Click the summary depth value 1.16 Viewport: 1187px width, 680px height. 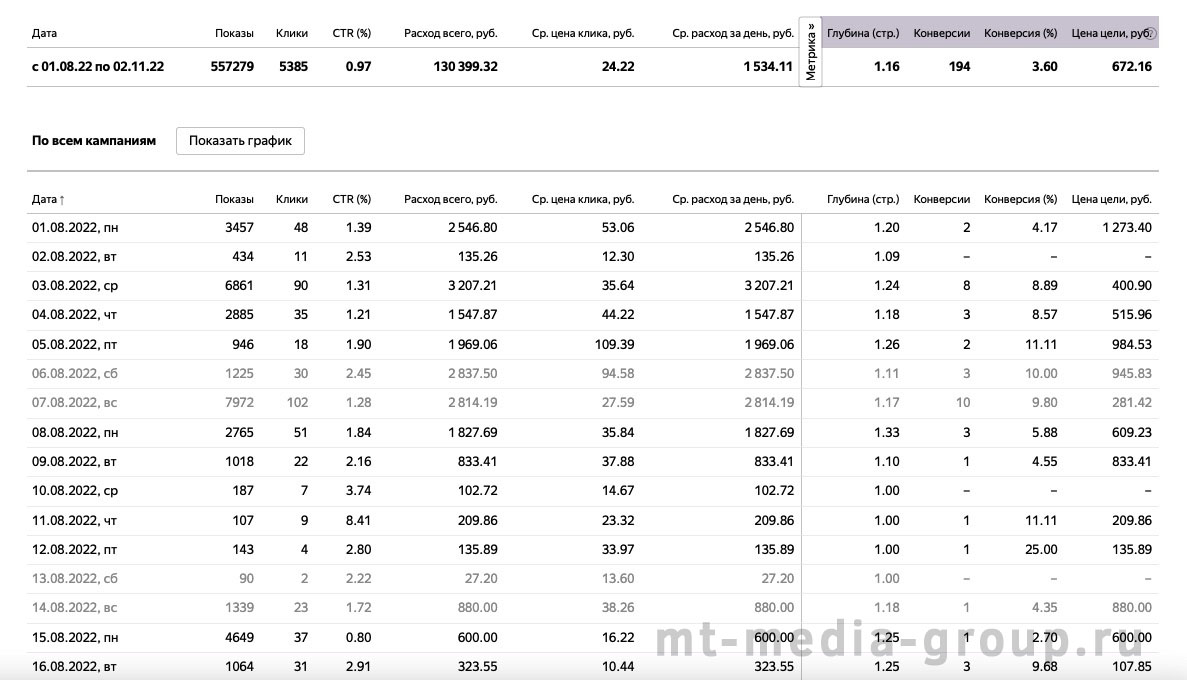click(886, 67)
